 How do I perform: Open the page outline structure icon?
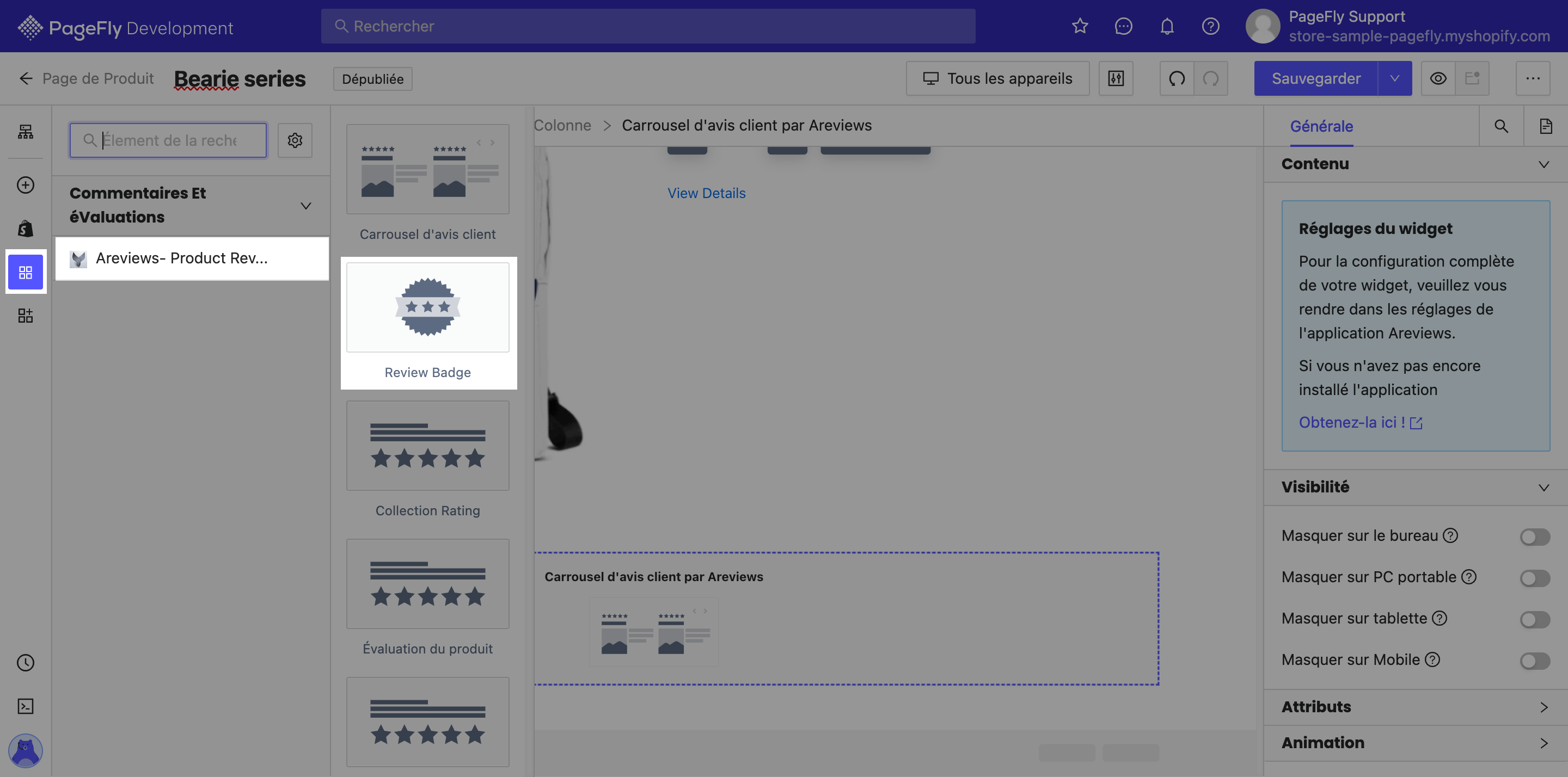(26, 132)
